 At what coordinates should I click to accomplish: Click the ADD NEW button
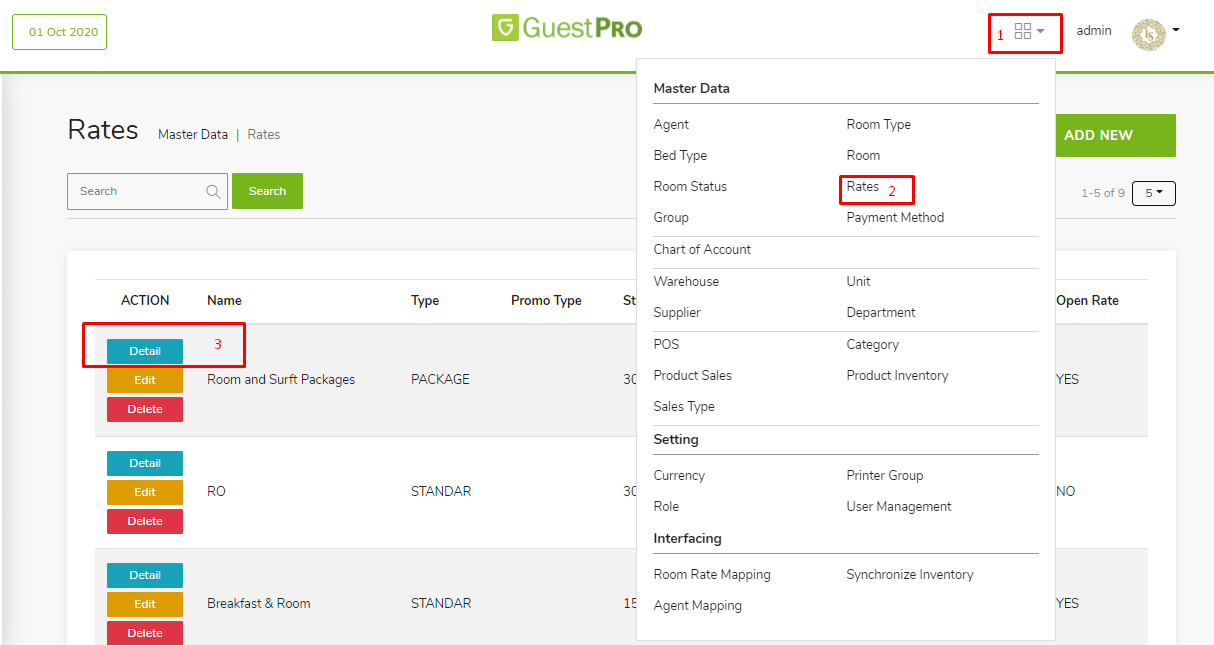click(x=1115, y=135)
